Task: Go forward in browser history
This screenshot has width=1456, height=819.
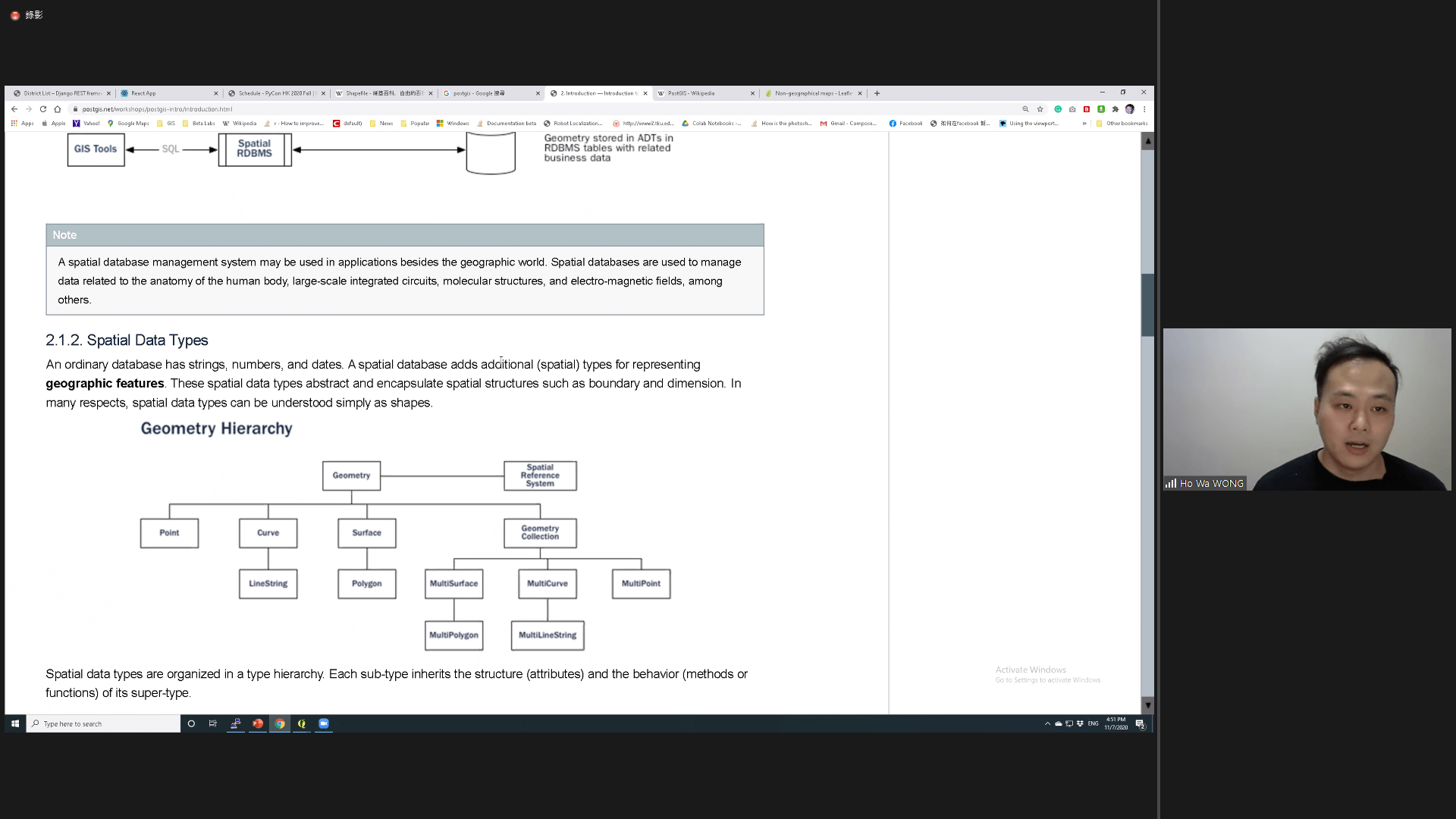Action: point(29,109)
